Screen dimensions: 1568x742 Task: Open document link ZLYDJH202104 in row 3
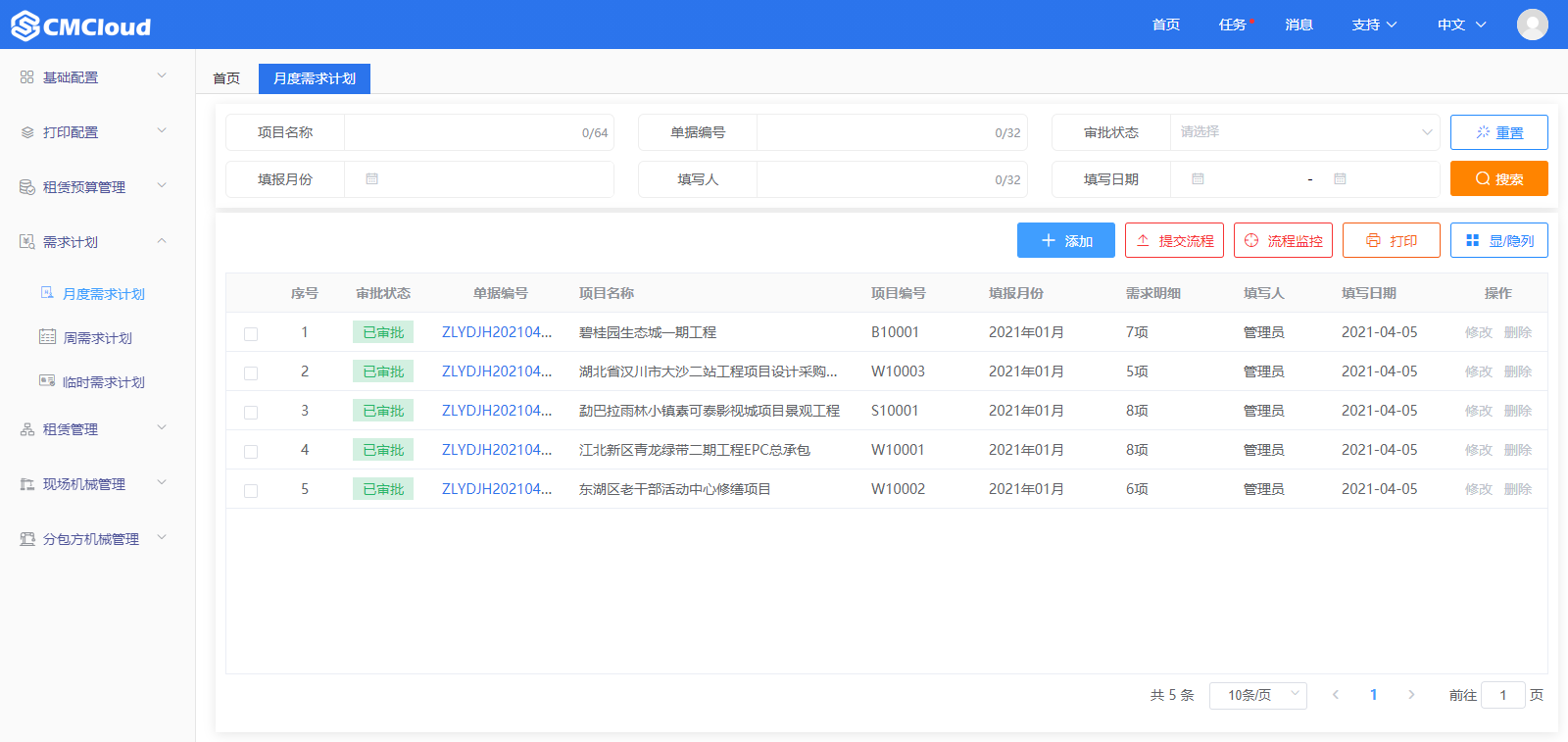coord(497,411)
